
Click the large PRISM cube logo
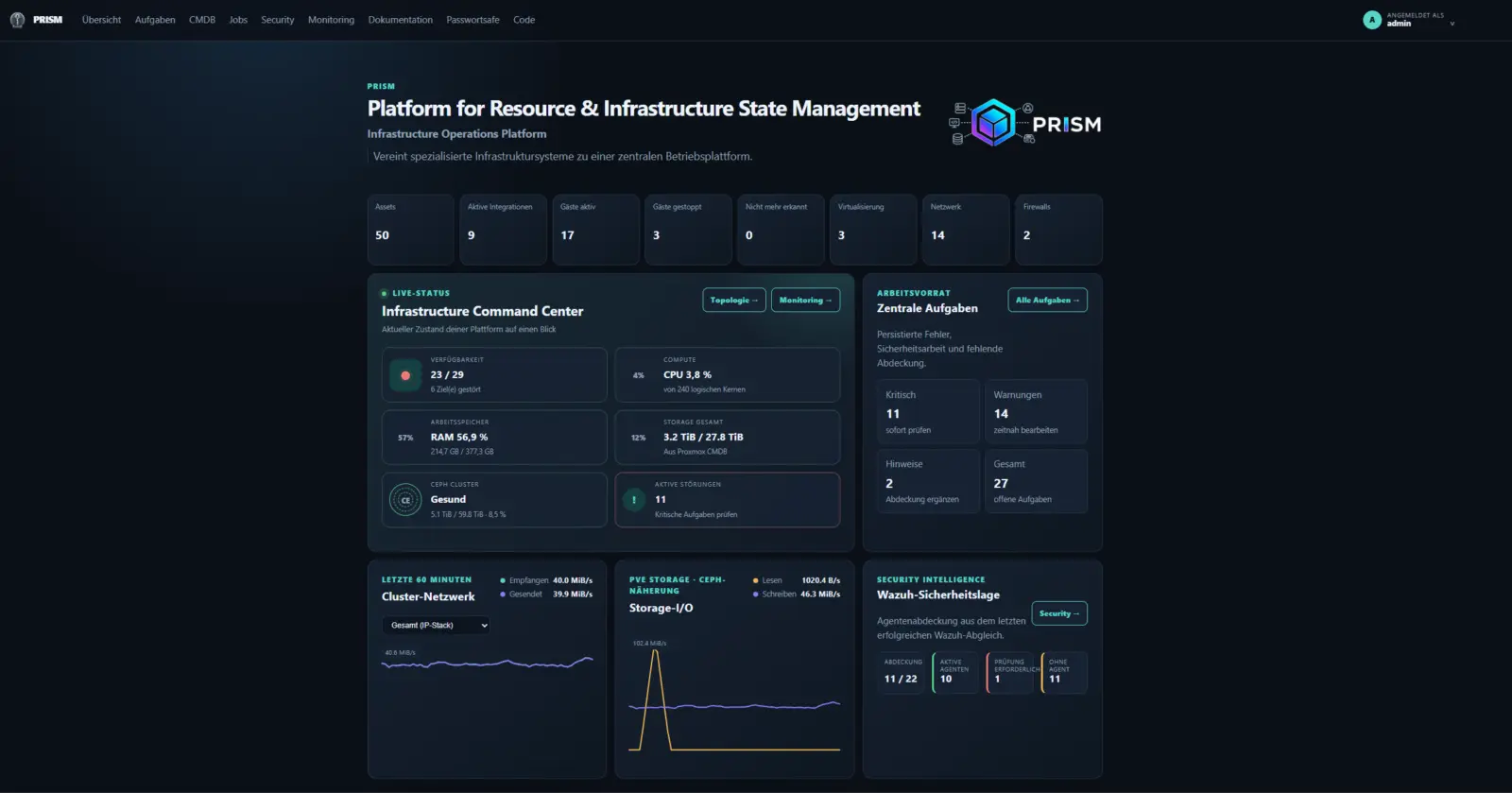[x=993, y=123]
